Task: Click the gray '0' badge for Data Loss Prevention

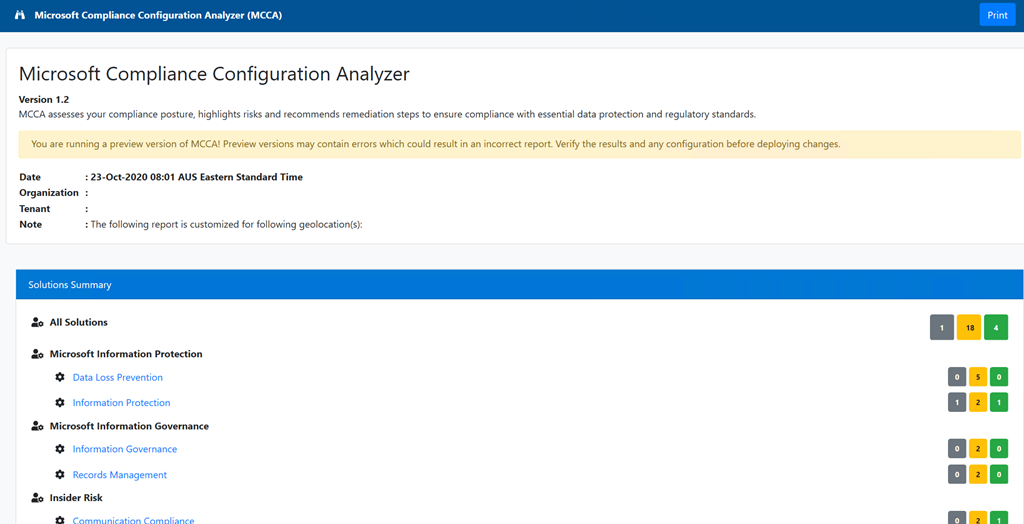Action: pos(957,378)
